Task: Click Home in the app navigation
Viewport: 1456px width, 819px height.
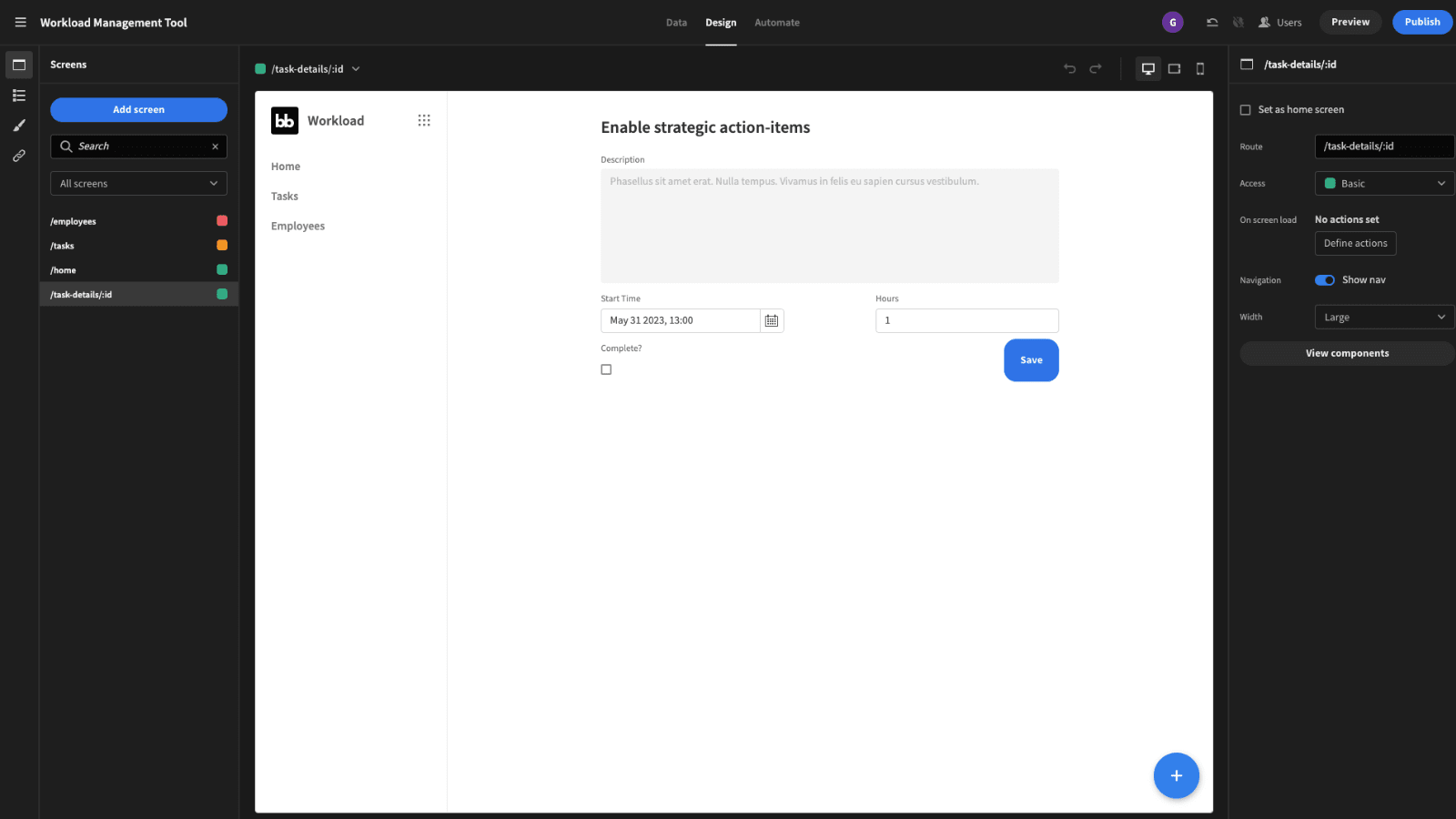Action: tap(286, 167)
